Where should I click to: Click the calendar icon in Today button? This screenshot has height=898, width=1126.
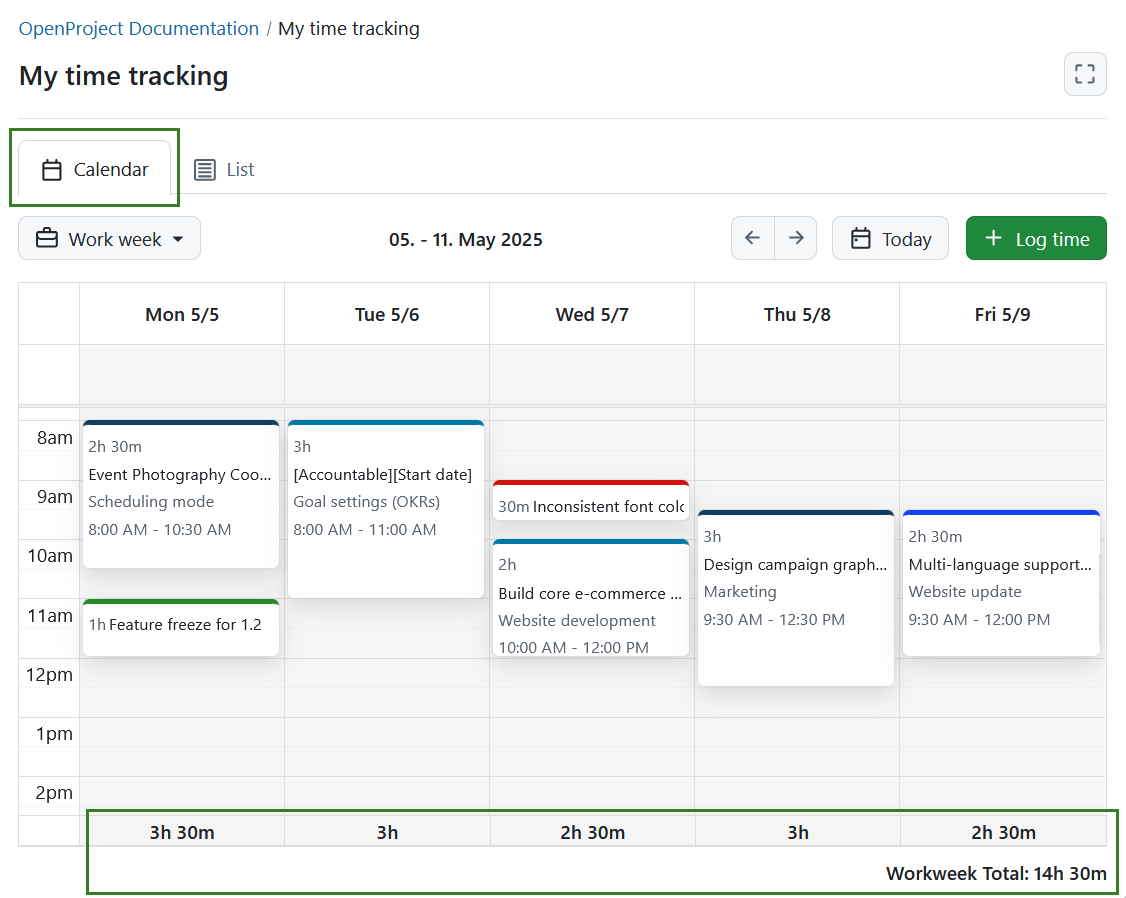[x=860, y=238]
